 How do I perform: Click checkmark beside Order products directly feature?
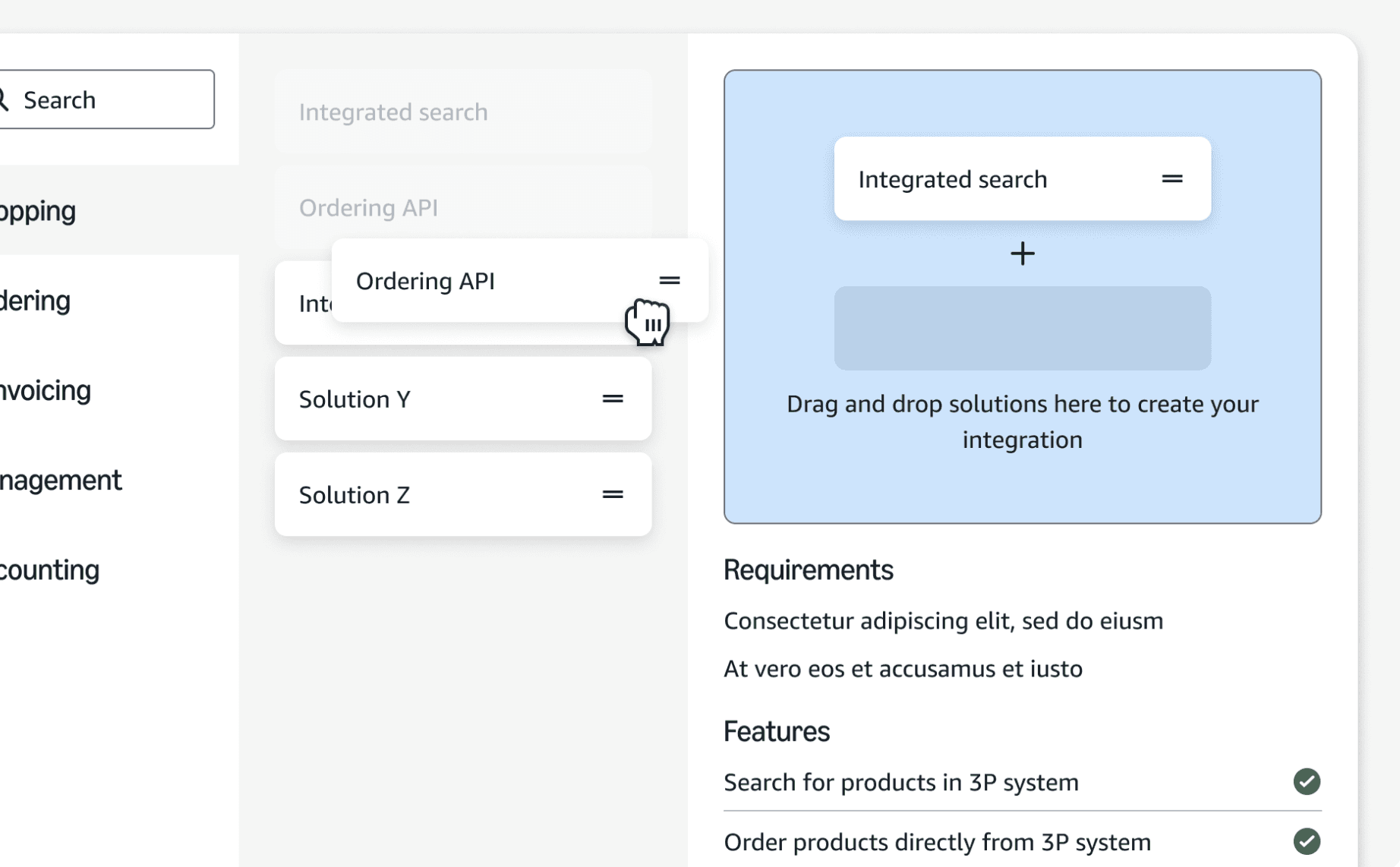point(1307,841)
